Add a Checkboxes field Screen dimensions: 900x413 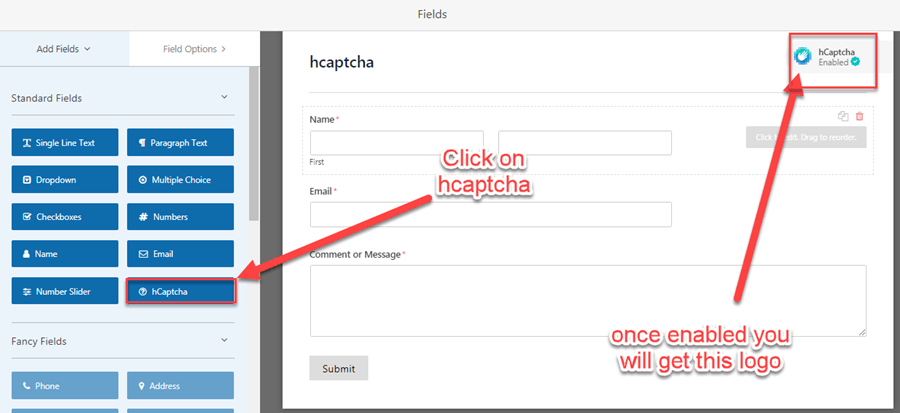click(65, 217)
